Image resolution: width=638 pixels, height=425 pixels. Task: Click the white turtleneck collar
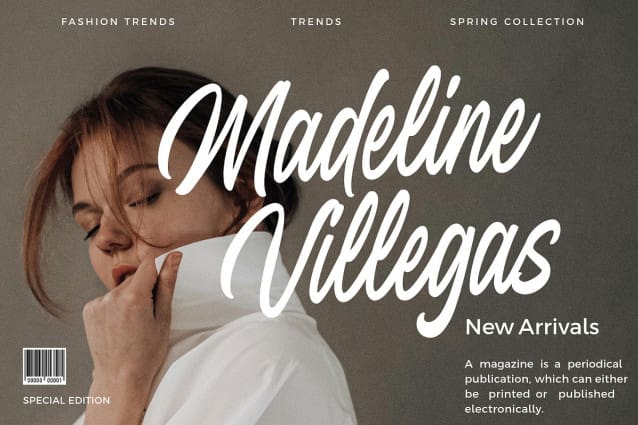(x=228, y=281)
